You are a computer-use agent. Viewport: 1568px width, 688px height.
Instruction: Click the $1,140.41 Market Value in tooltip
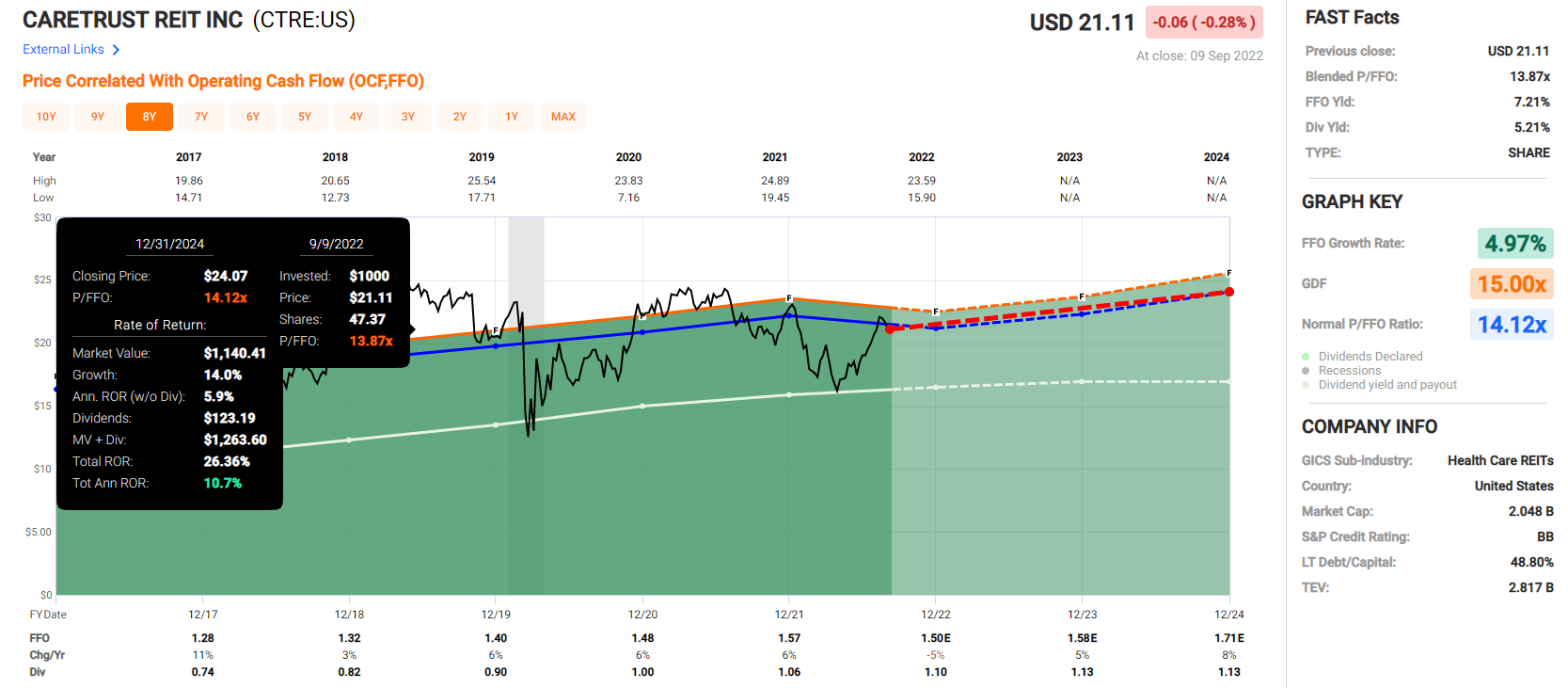(235, 353)
